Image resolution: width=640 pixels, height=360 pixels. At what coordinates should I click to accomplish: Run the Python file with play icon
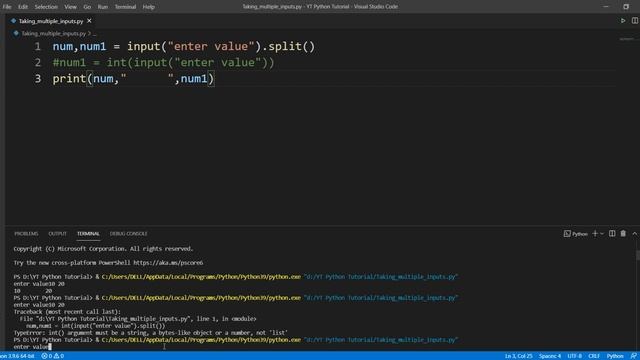[623, 20]
